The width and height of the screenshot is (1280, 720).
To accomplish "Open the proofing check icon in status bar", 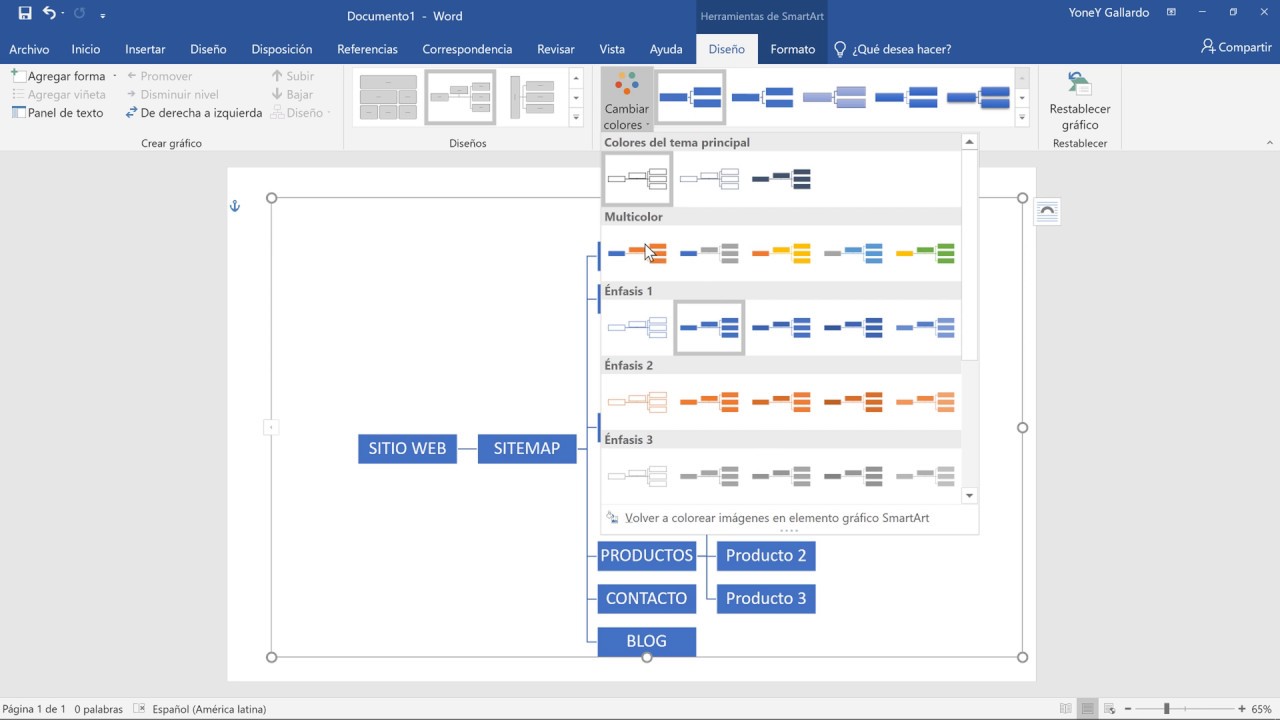I will coord(139,709).
